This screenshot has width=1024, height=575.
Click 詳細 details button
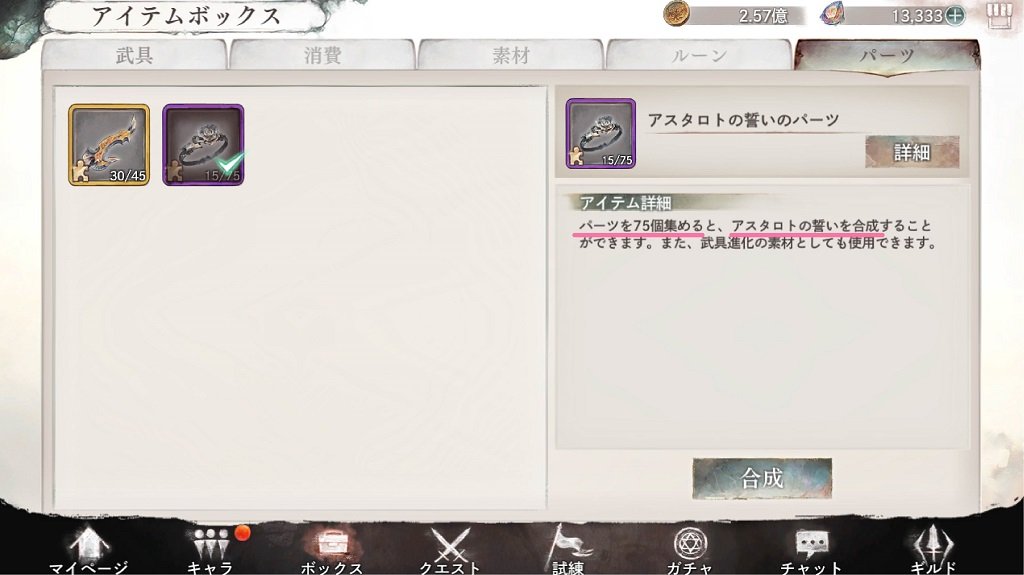click(x=912, y=152)
